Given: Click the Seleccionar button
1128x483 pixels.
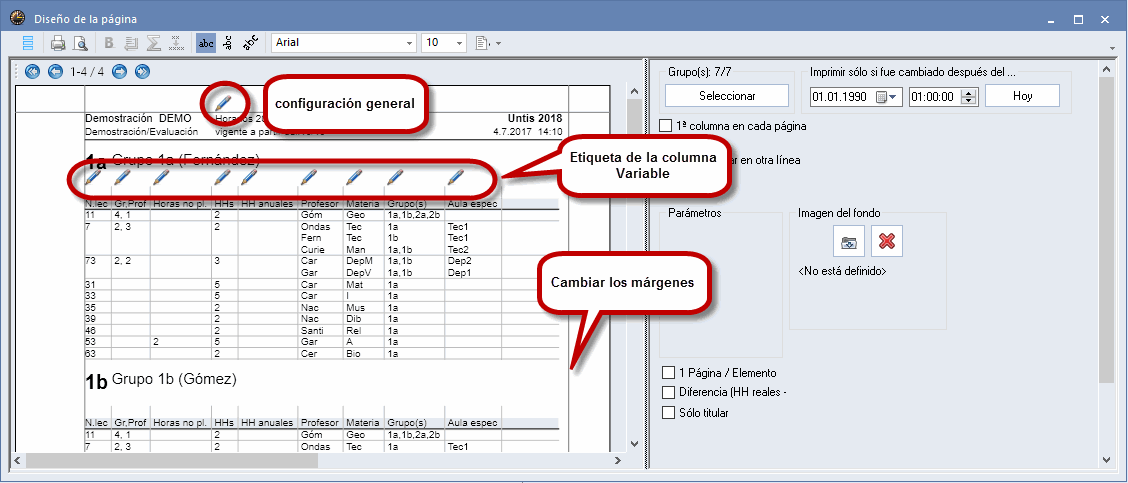Looking at the screenshot, I should (727, 96).
